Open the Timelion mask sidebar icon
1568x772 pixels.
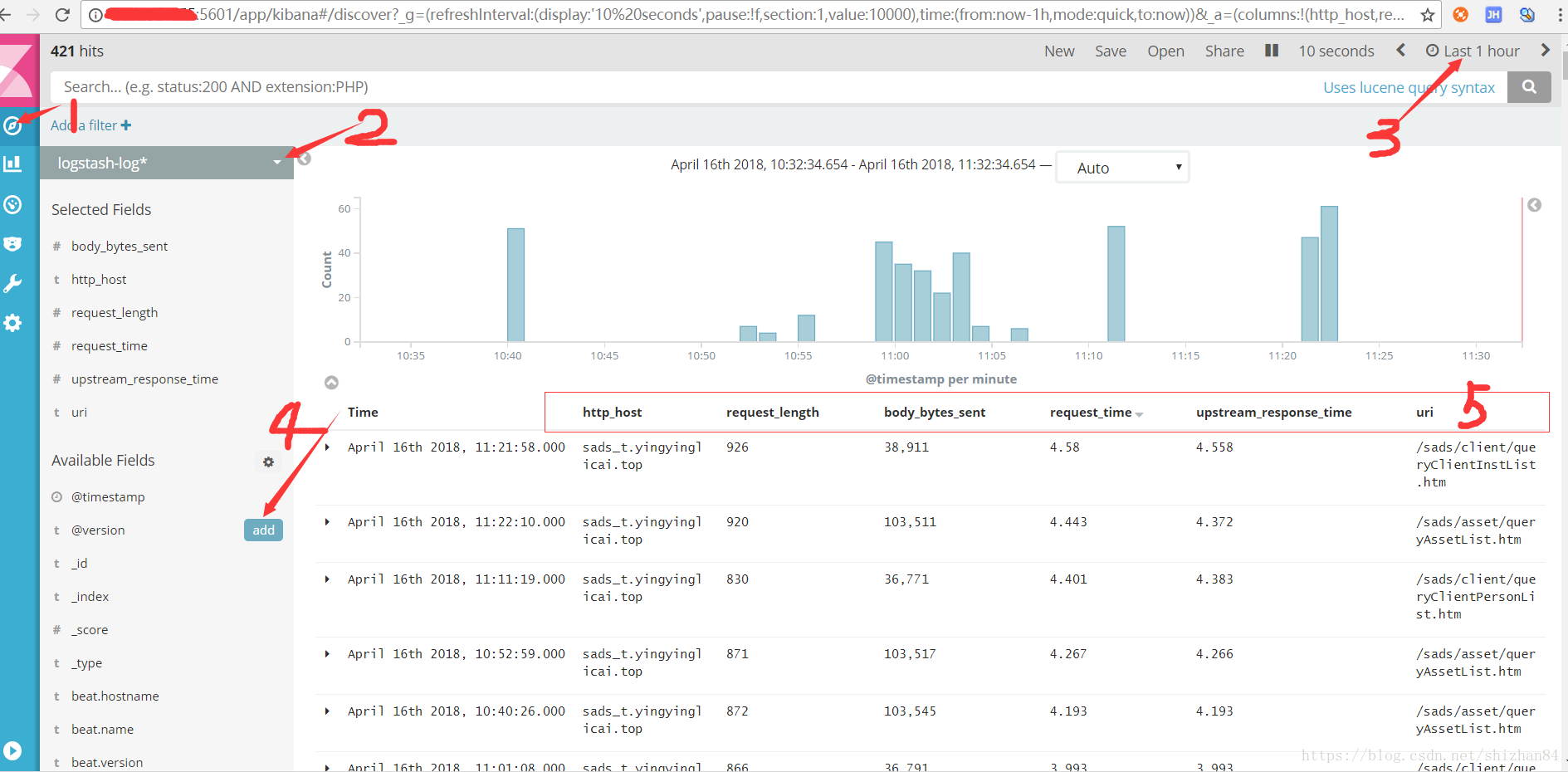[12, 244]
